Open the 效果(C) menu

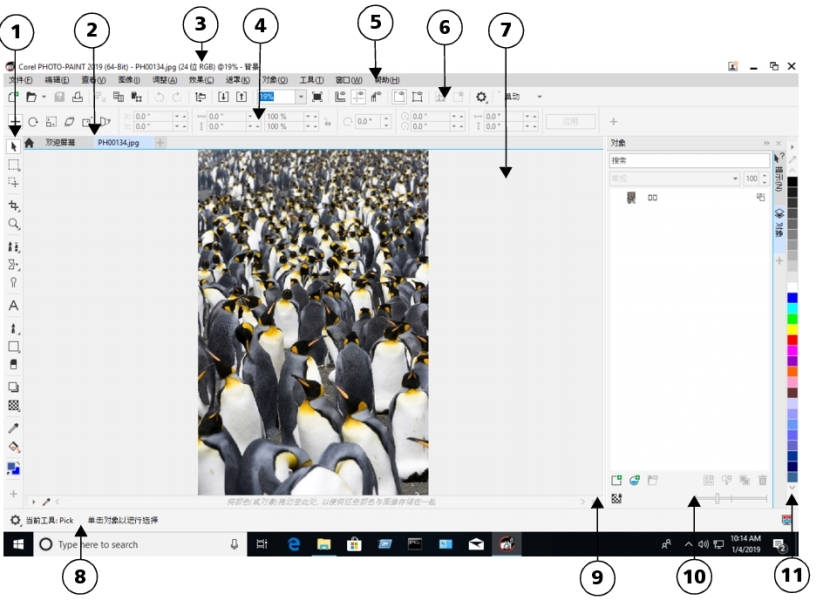pyautogui.click(x=201, y=80)
